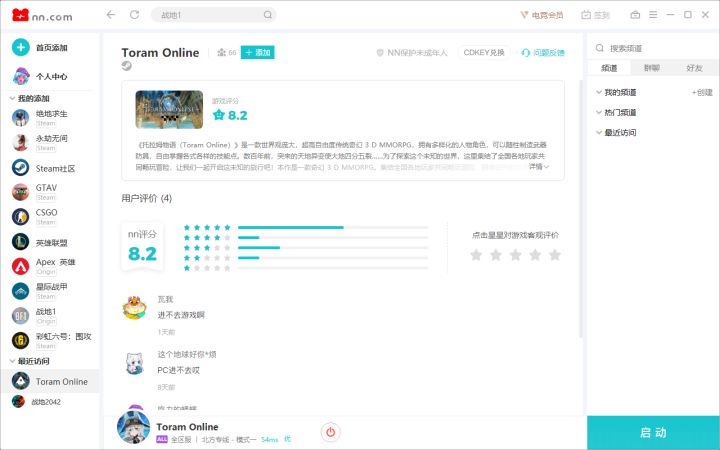
Task: Open Toram Online avatar in bottom bar
Action: 134,427
